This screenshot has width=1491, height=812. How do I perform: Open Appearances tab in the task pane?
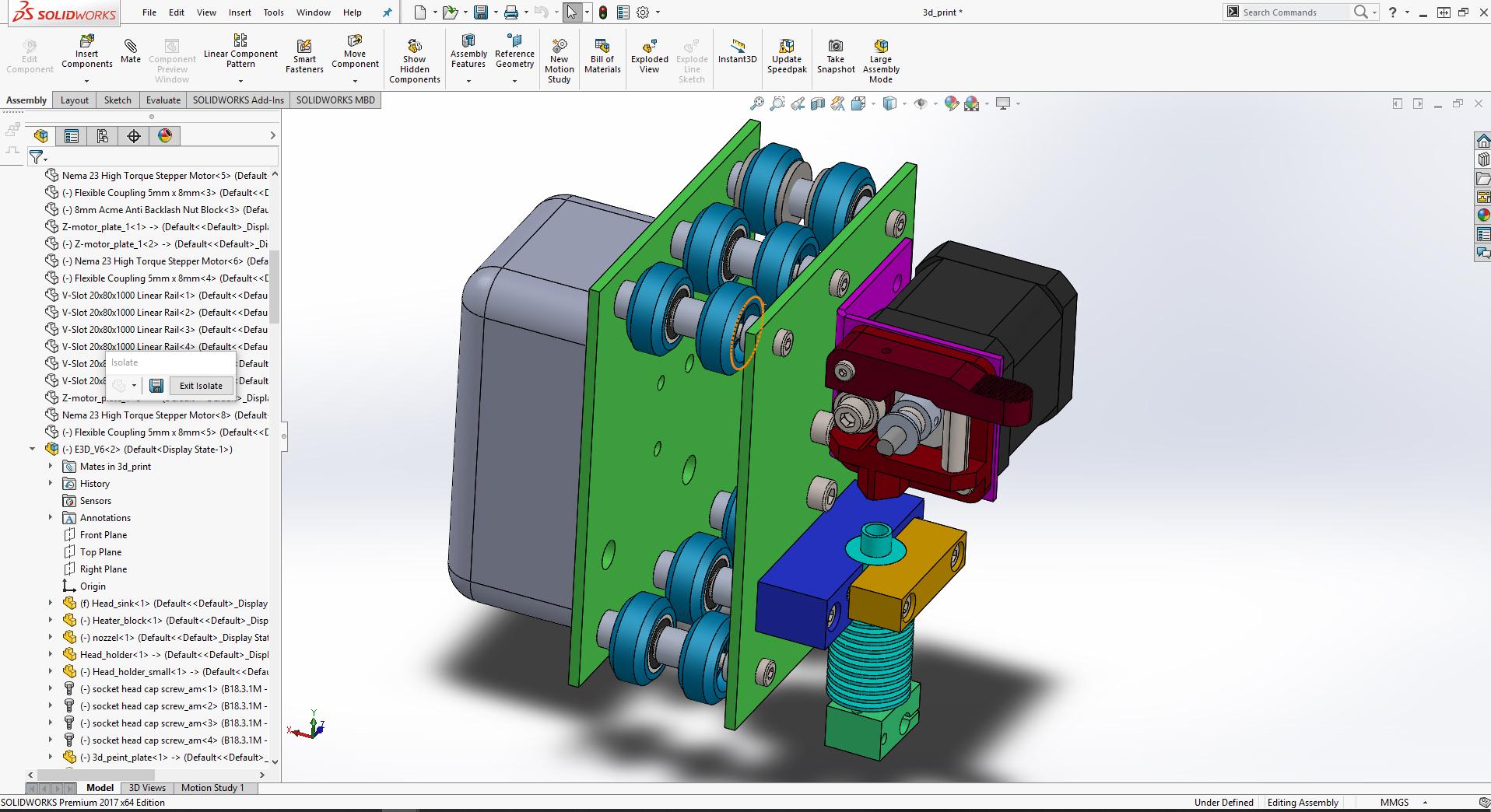[x=1483, y=215]
